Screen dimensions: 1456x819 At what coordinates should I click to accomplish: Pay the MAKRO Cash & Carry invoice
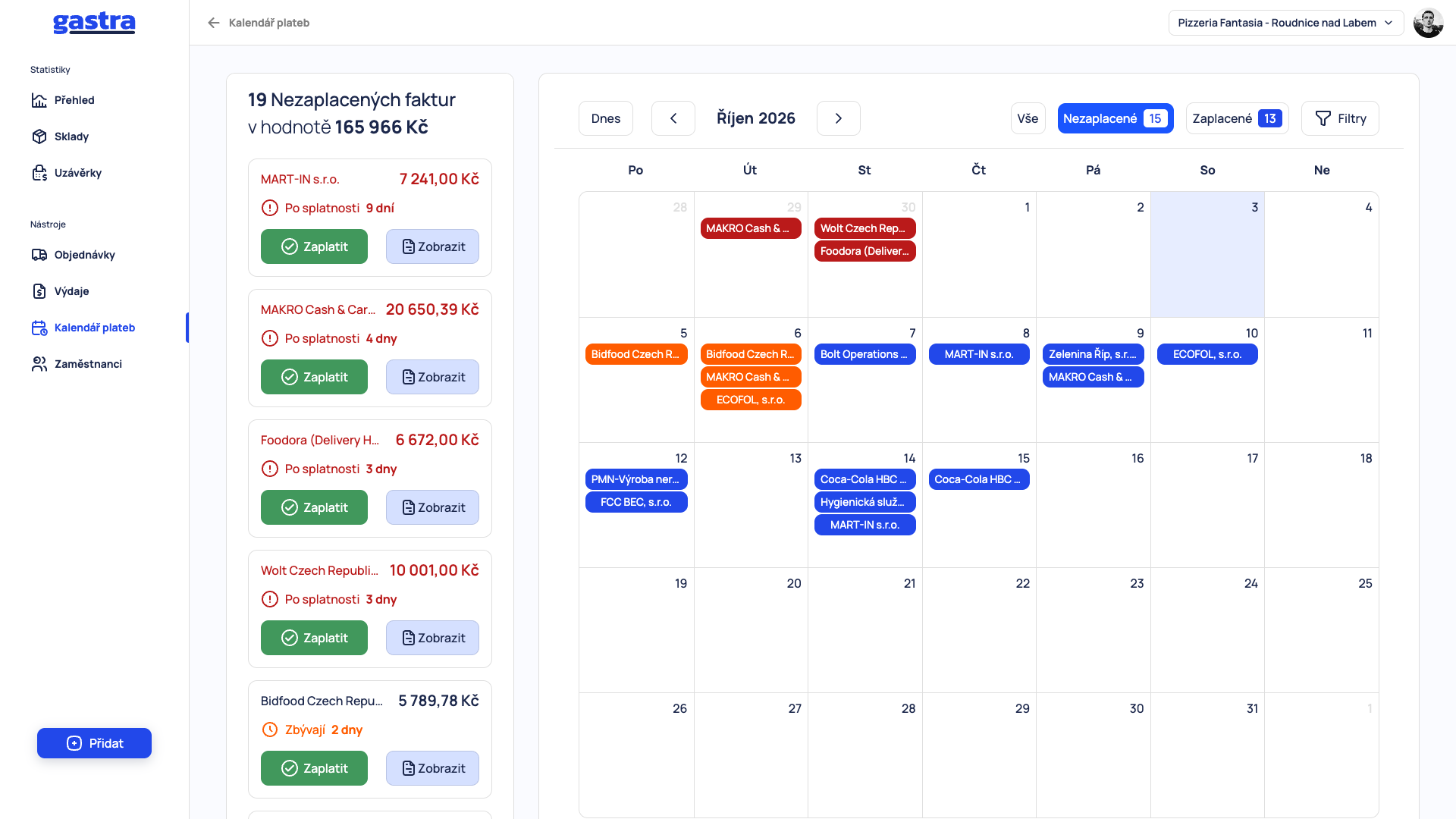pyautogui.click(x=314, y=377)
